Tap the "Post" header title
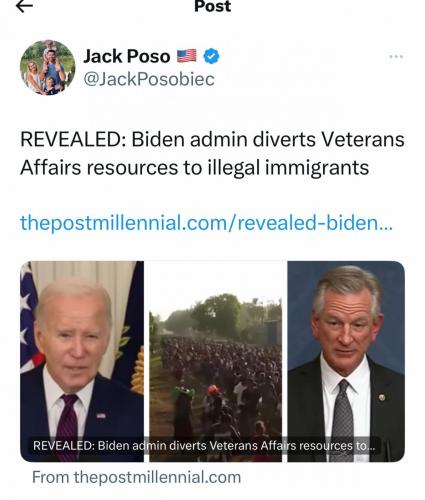Image resolution: width=425 pixels, height=500 pixels. pos(212,6)
